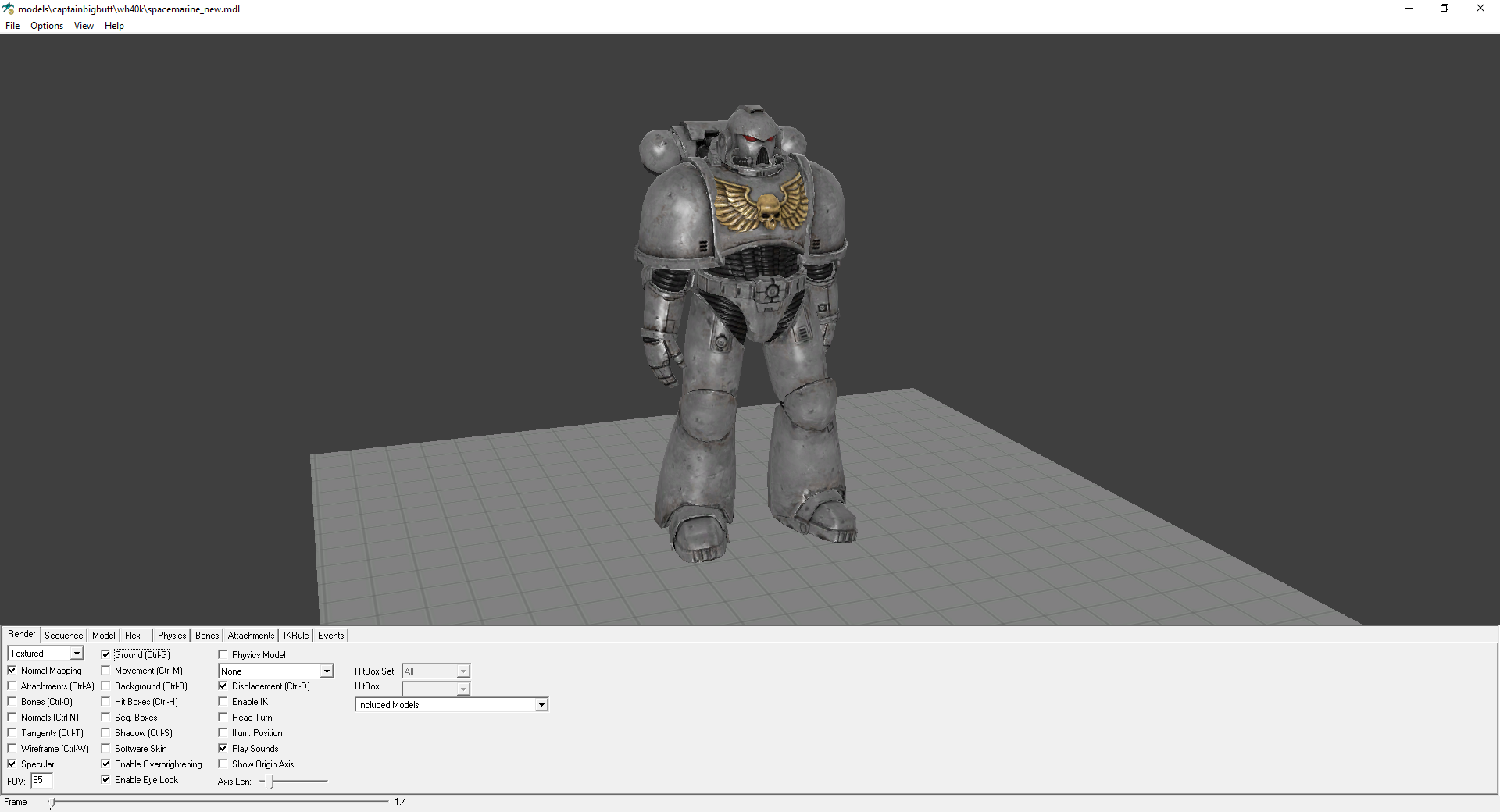This screenshot has width=1500, height=812.
Task: Enable the Hit Boxes (Ctrl-H) checkbox
Action: point(105,702)
